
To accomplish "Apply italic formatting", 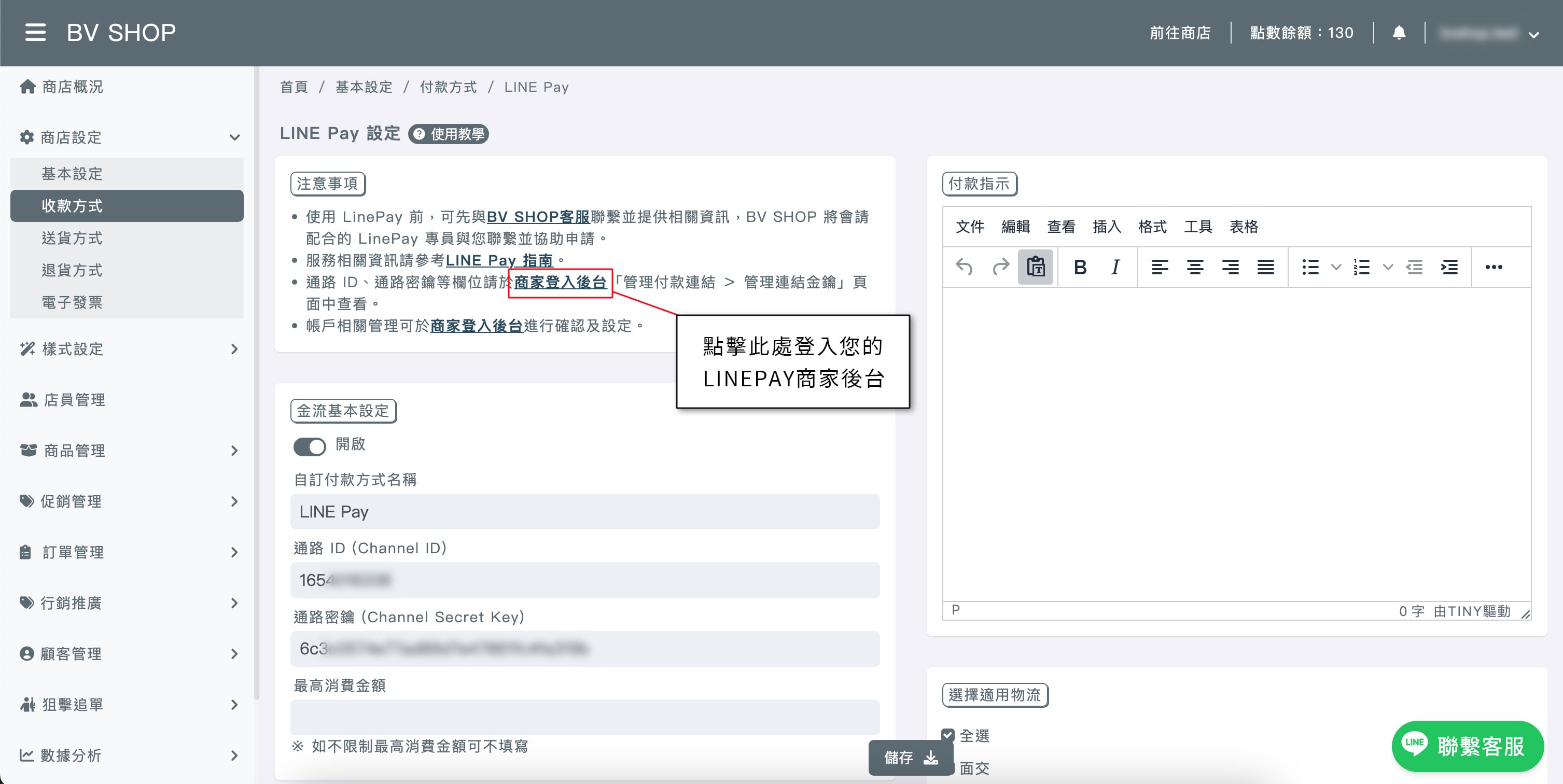I will (1115, 267).
